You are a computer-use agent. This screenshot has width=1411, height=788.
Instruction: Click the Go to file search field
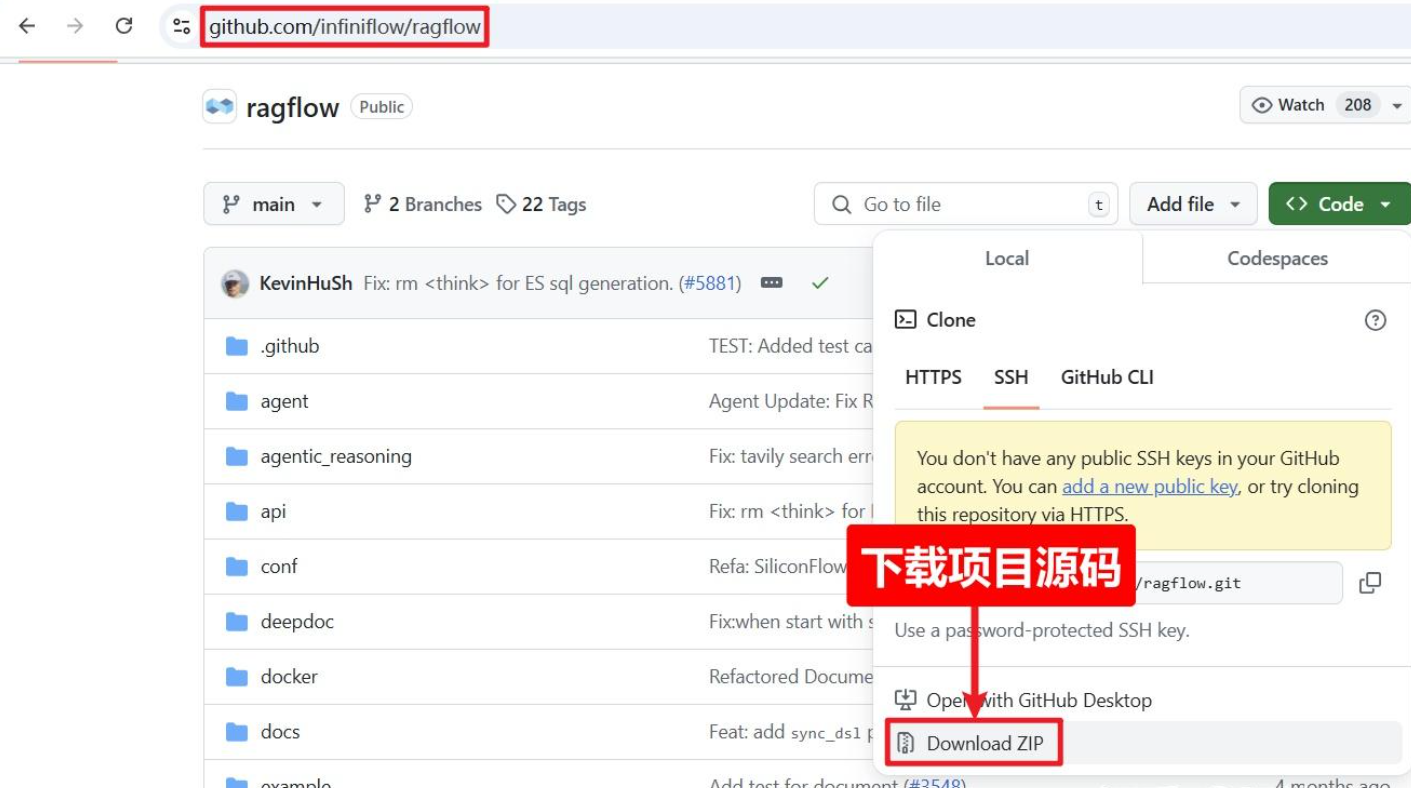(x=965, y=204)
